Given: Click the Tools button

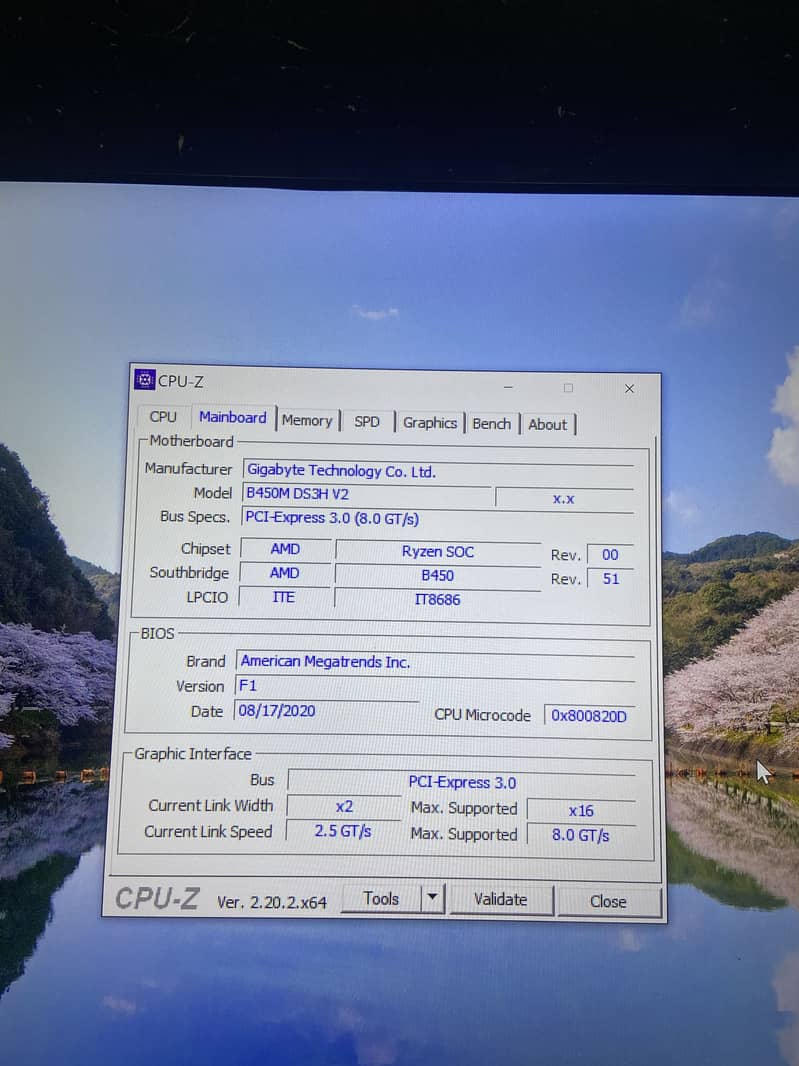Looking at the screenshot, I should click(x=381, y=899).
